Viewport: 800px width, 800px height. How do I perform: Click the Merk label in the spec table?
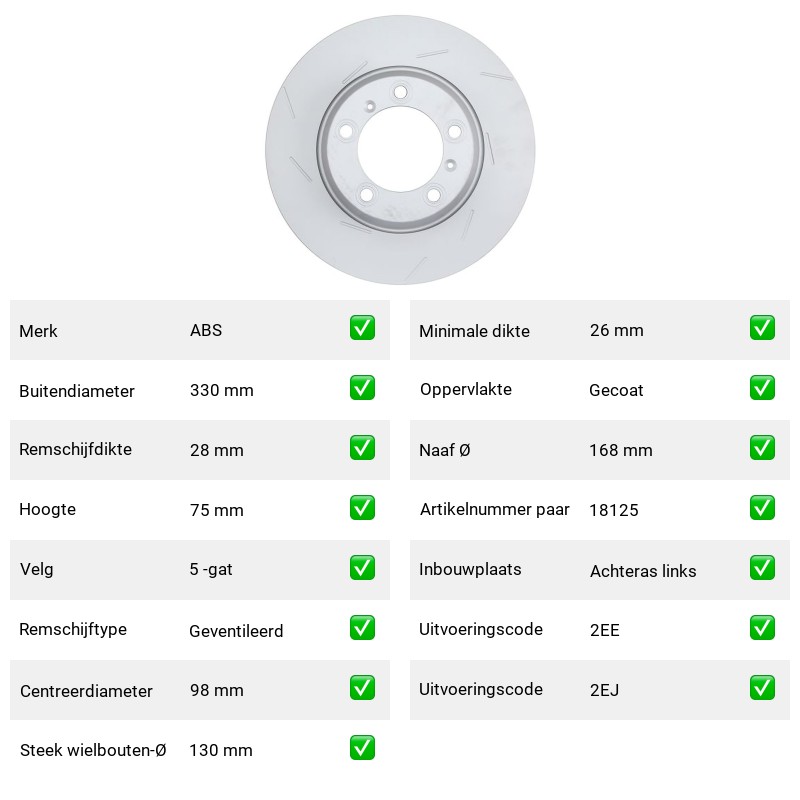tap(38, 331)
